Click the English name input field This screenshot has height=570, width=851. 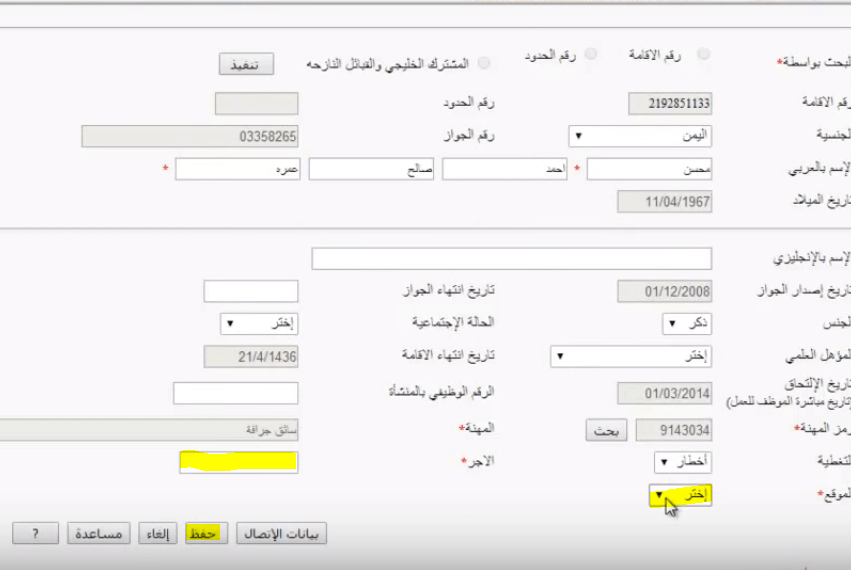coord(511,258)
